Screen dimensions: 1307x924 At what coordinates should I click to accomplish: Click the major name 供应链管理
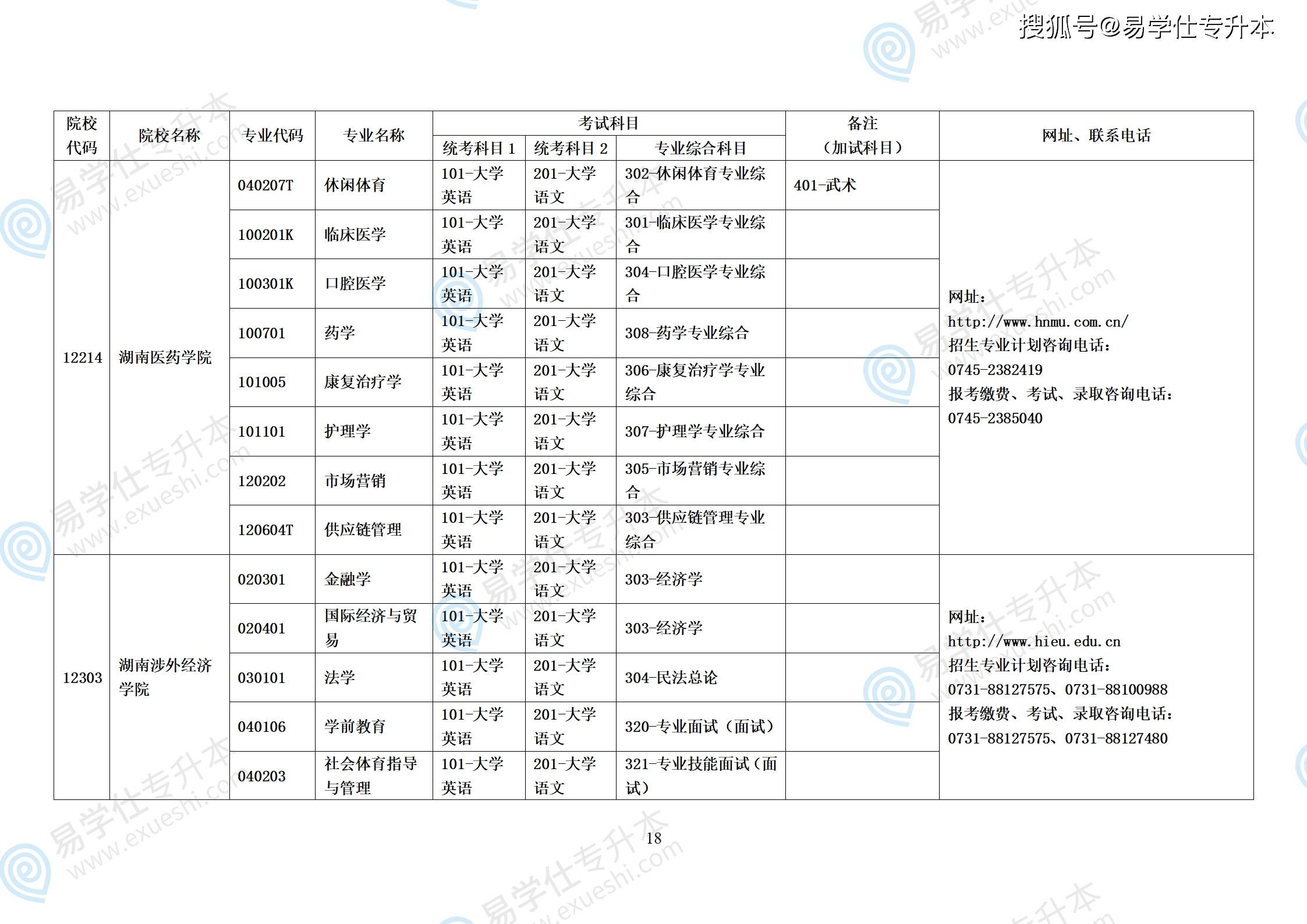coord(363,530)
